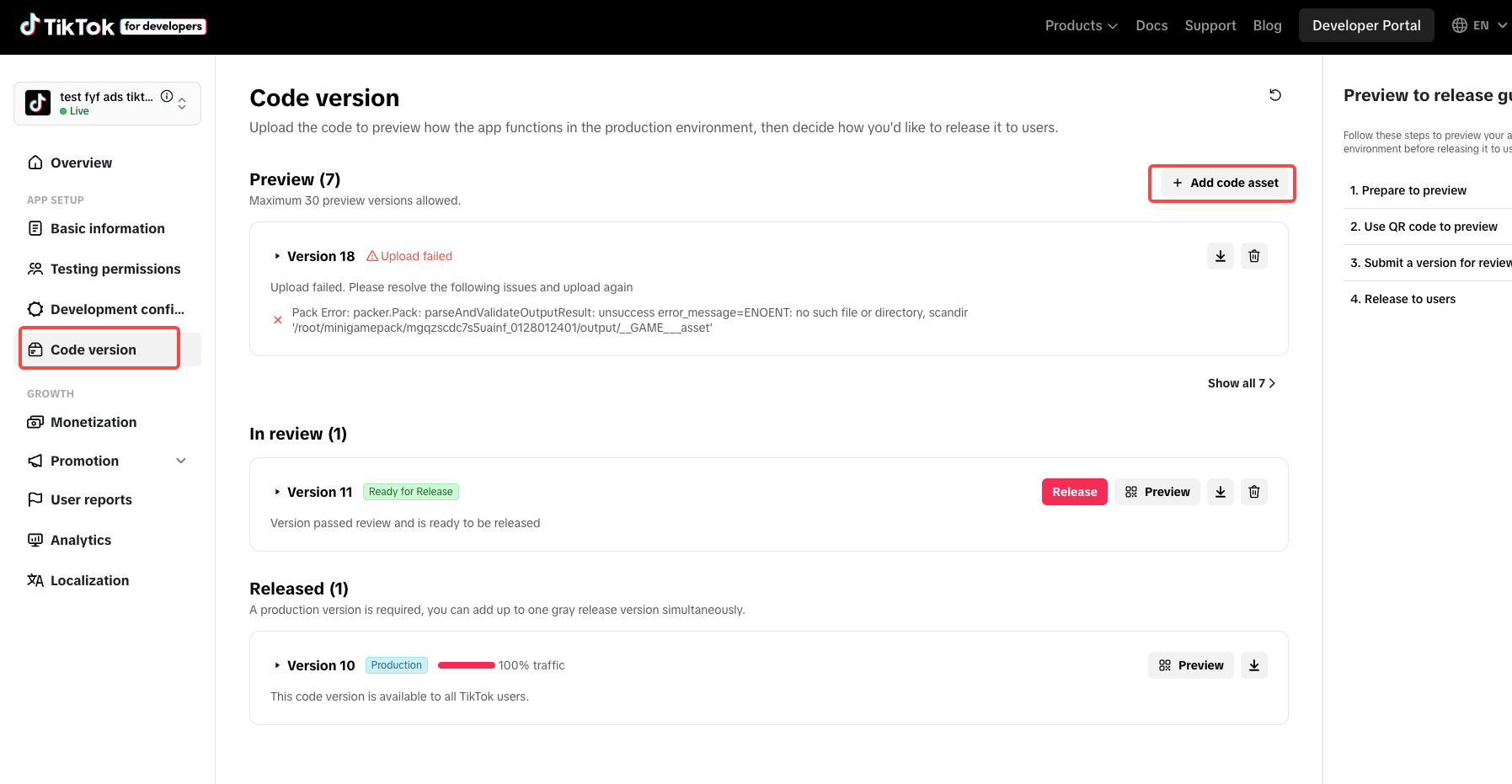Click the Localization translate icon
This screenshot has height=784, width=1512.
35,580
